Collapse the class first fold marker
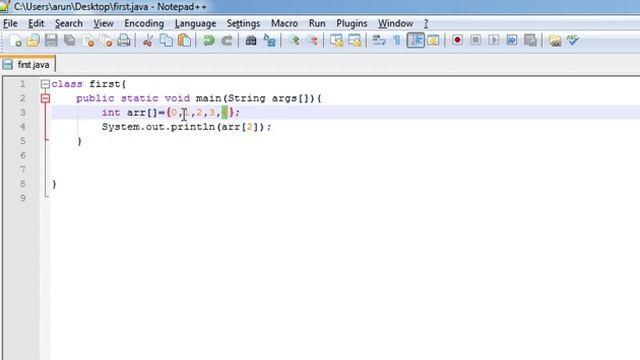Screen dimensions: 640x360 pyautogui.click(x=45, y=84)
